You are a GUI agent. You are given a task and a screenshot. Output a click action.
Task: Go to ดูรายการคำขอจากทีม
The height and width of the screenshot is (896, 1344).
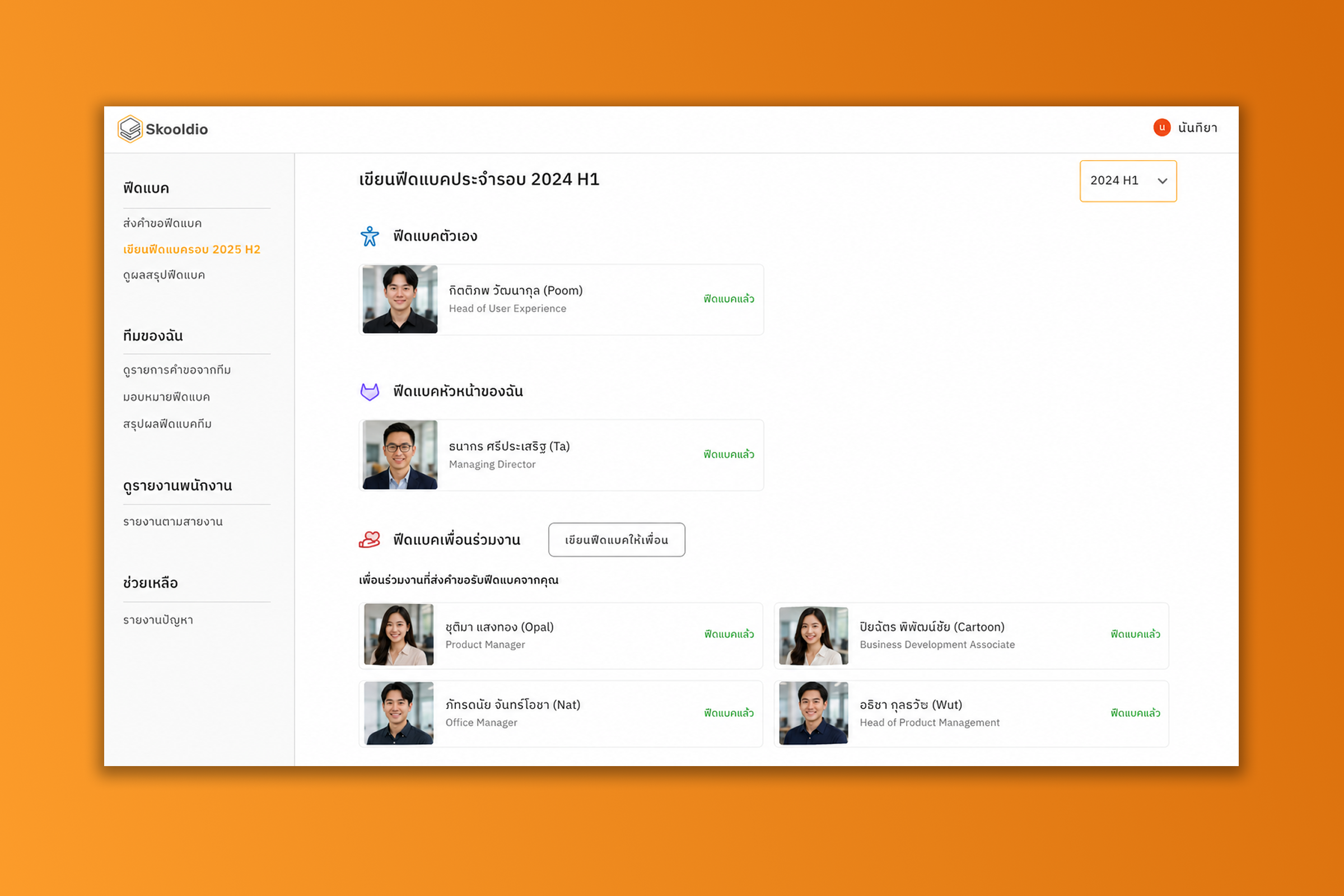click(x=177, y=370)
